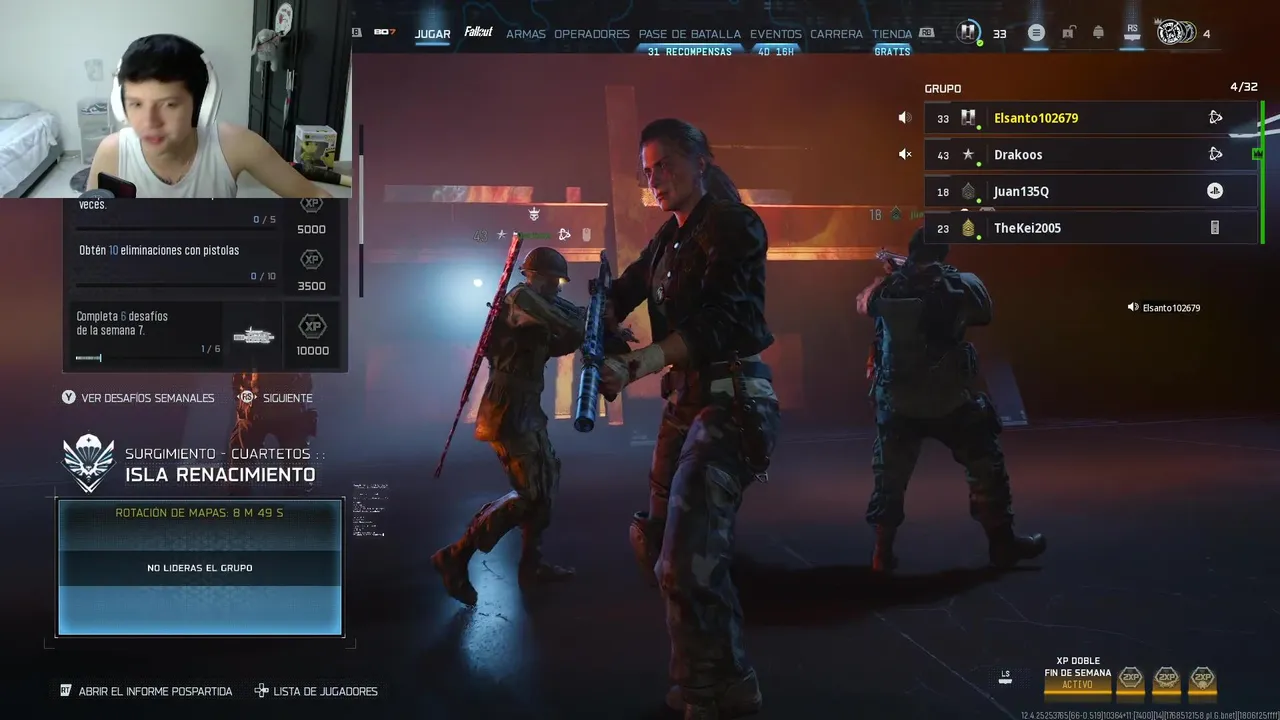Viewport: 1280px width, 720px height.
Task: Switch to the OPERADORES tab
Action: [x=592, y=34]
